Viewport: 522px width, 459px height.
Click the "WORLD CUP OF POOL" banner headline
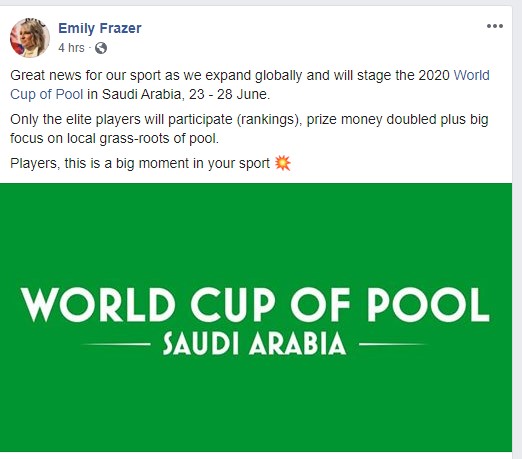255,305
